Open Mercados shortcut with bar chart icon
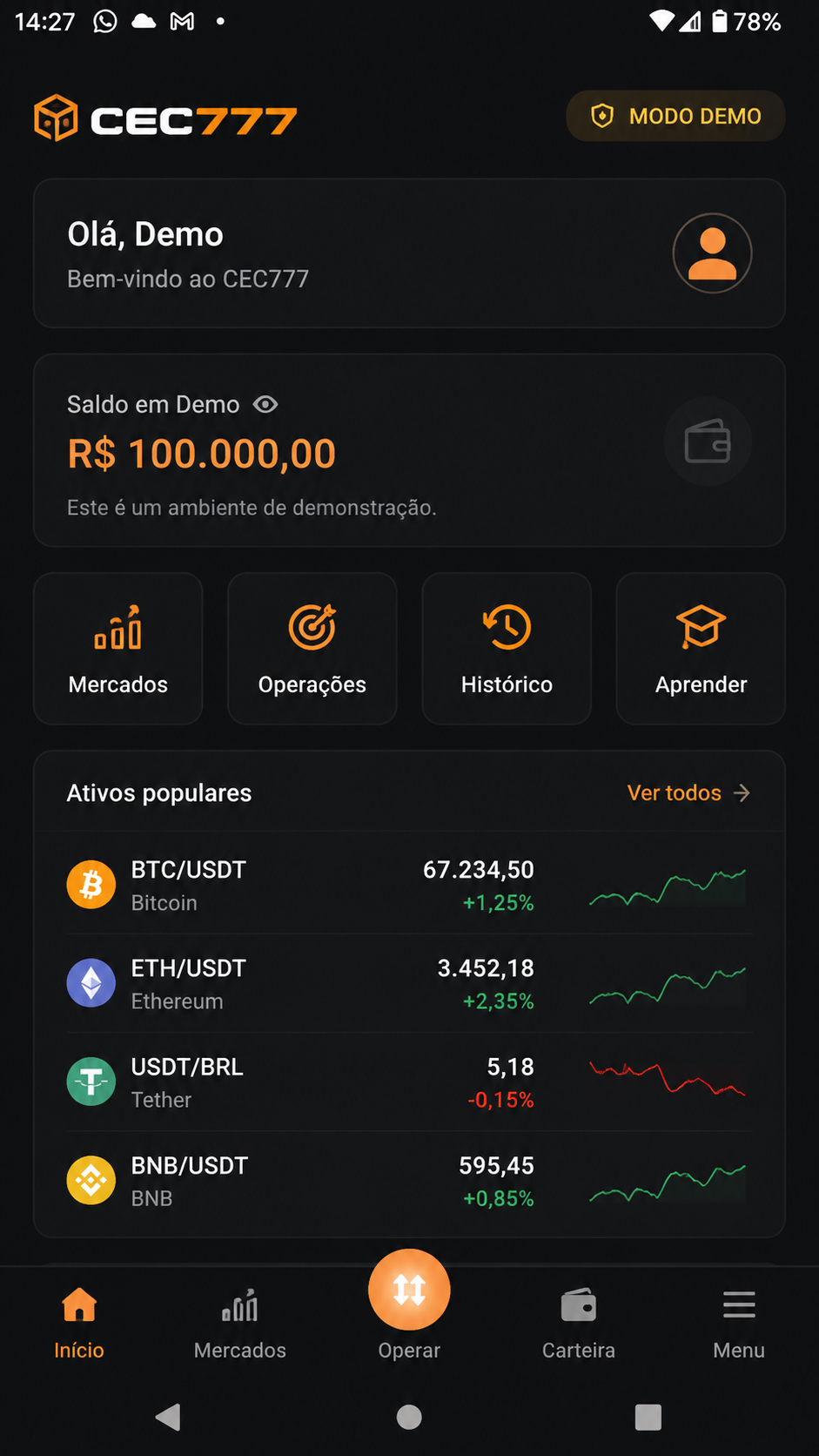Viewport: 819px width, 1456px height. [118, 649]
